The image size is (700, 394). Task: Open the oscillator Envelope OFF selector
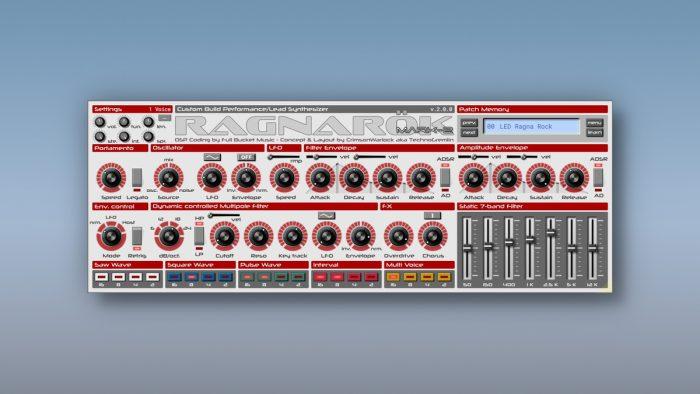tap(246, 157)
